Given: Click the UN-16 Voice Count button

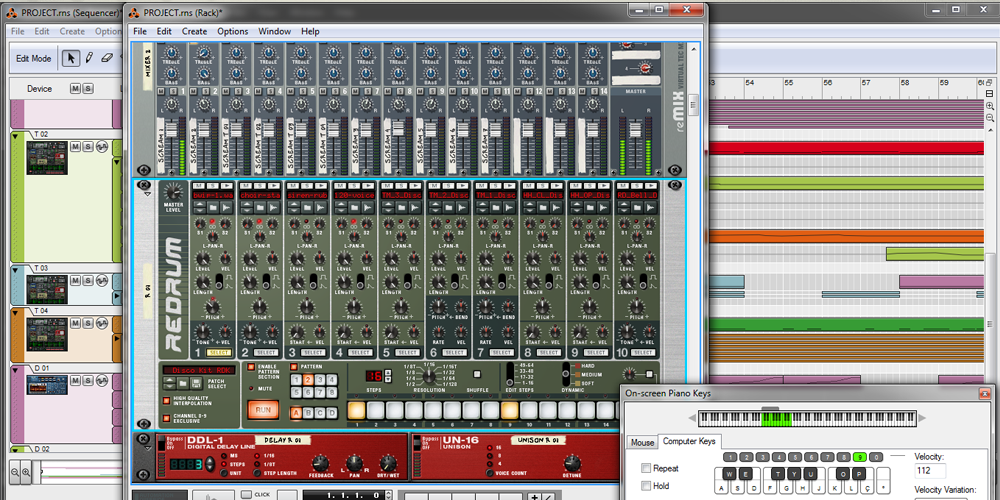Looking at the screenshot, I should click(x=489, y=473).
